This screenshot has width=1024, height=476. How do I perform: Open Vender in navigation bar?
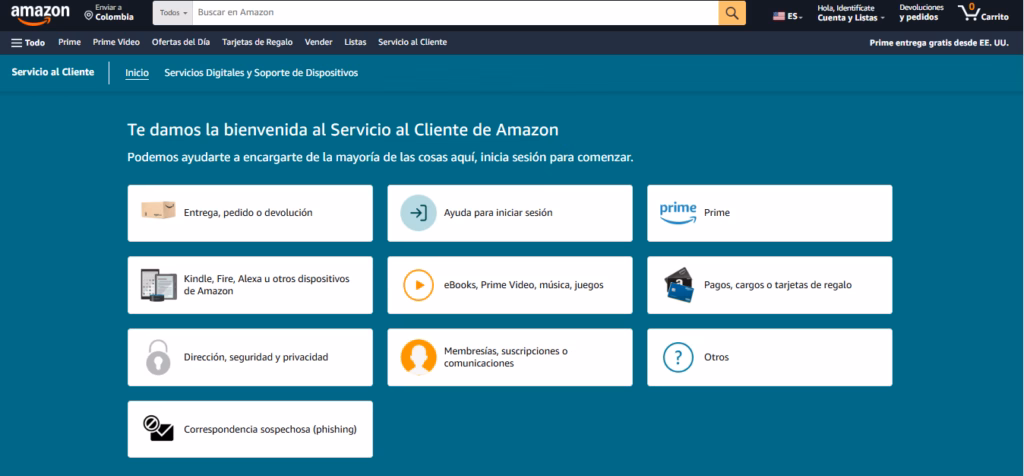(319, 42)
